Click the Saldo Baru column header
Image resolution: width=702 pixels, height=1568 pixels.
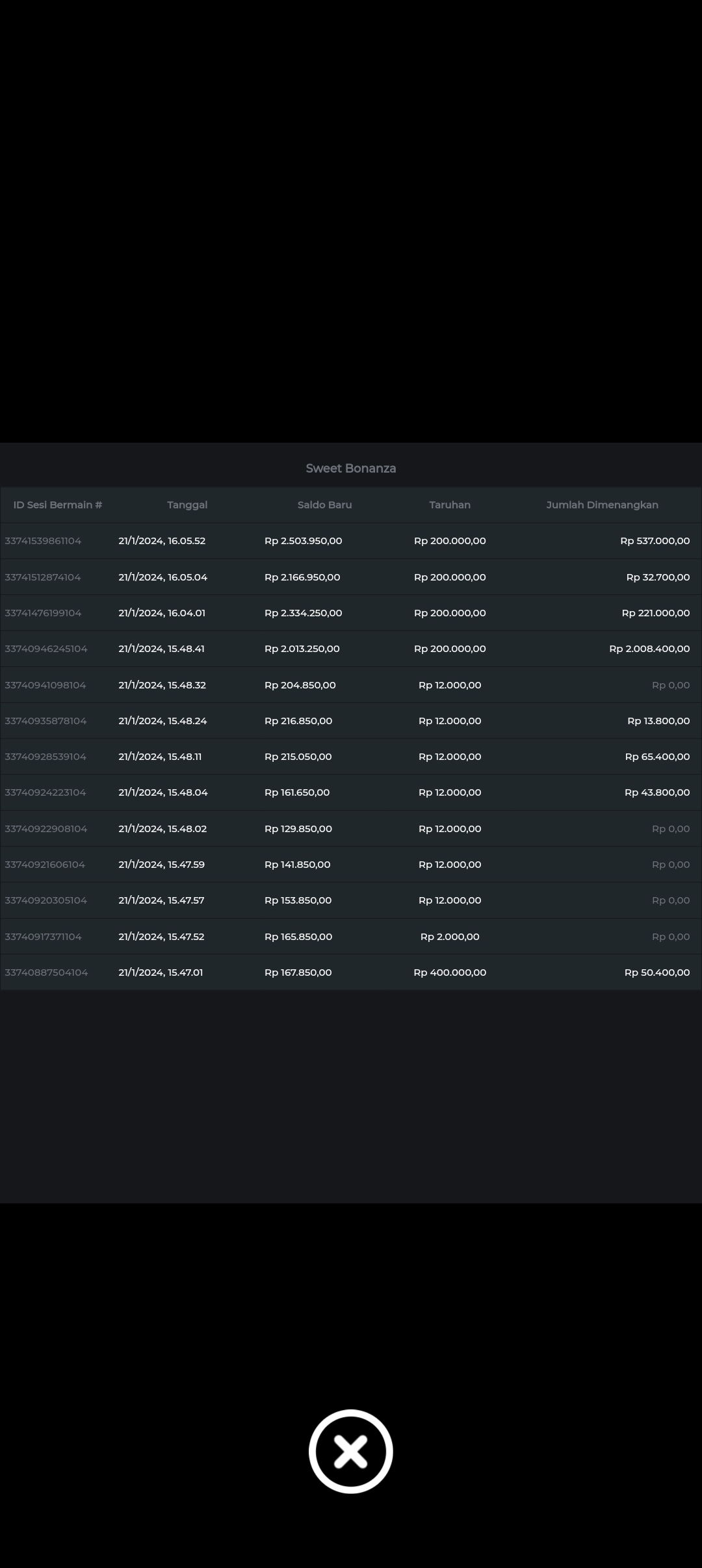pos(324,504)
